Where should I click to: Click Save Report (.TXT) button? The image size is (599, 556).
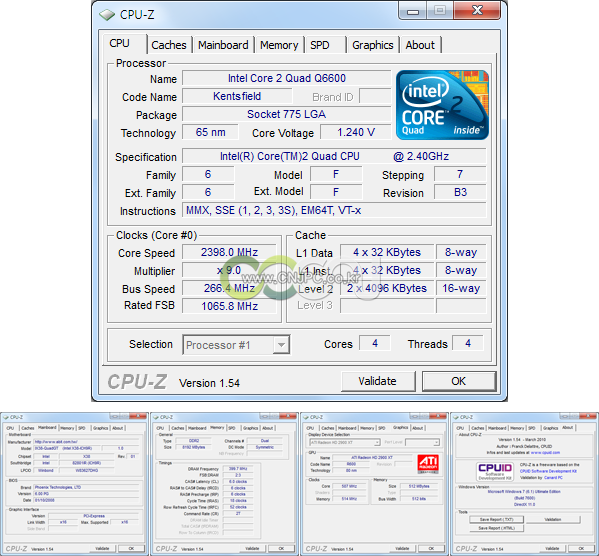click(496, 520)
